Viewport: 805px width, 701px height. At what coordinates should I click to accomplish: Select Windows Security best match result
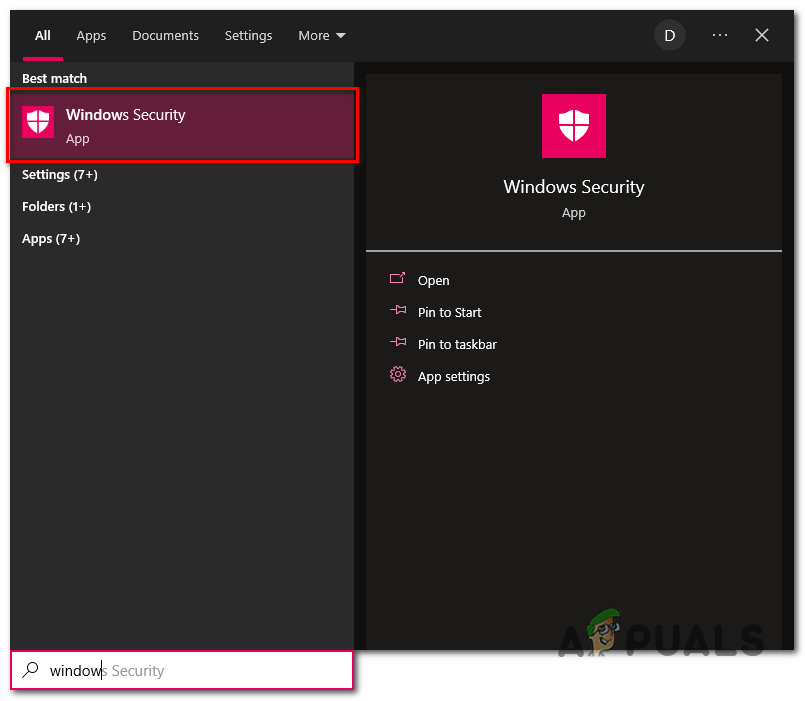point(182,125)
